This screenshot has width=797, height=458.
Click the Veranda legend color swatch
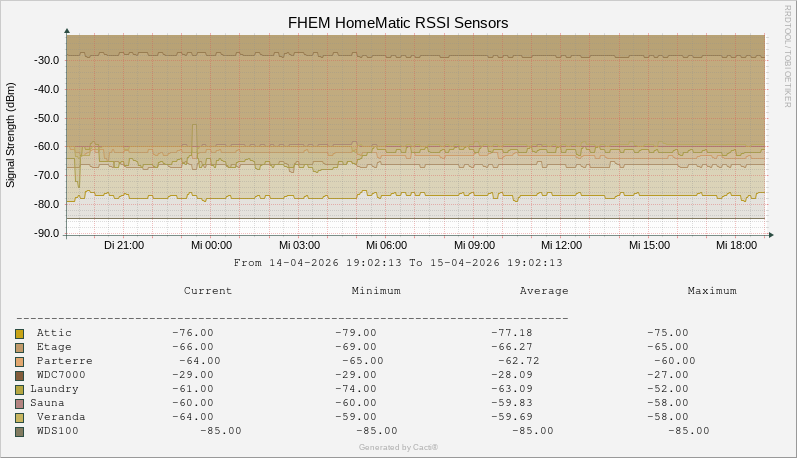click(19, 417)
